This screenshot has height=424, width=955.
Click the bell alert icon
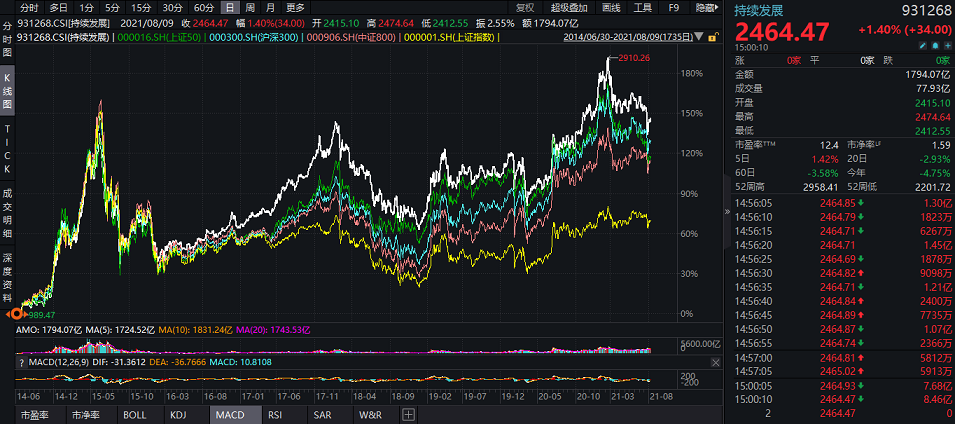pyautogui.click(x=935, y=46)
